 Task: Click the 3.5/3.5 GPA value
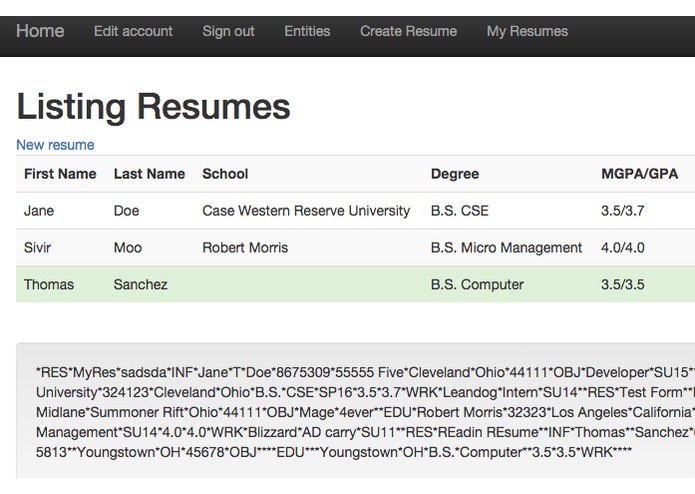click(x=623, y=284)
